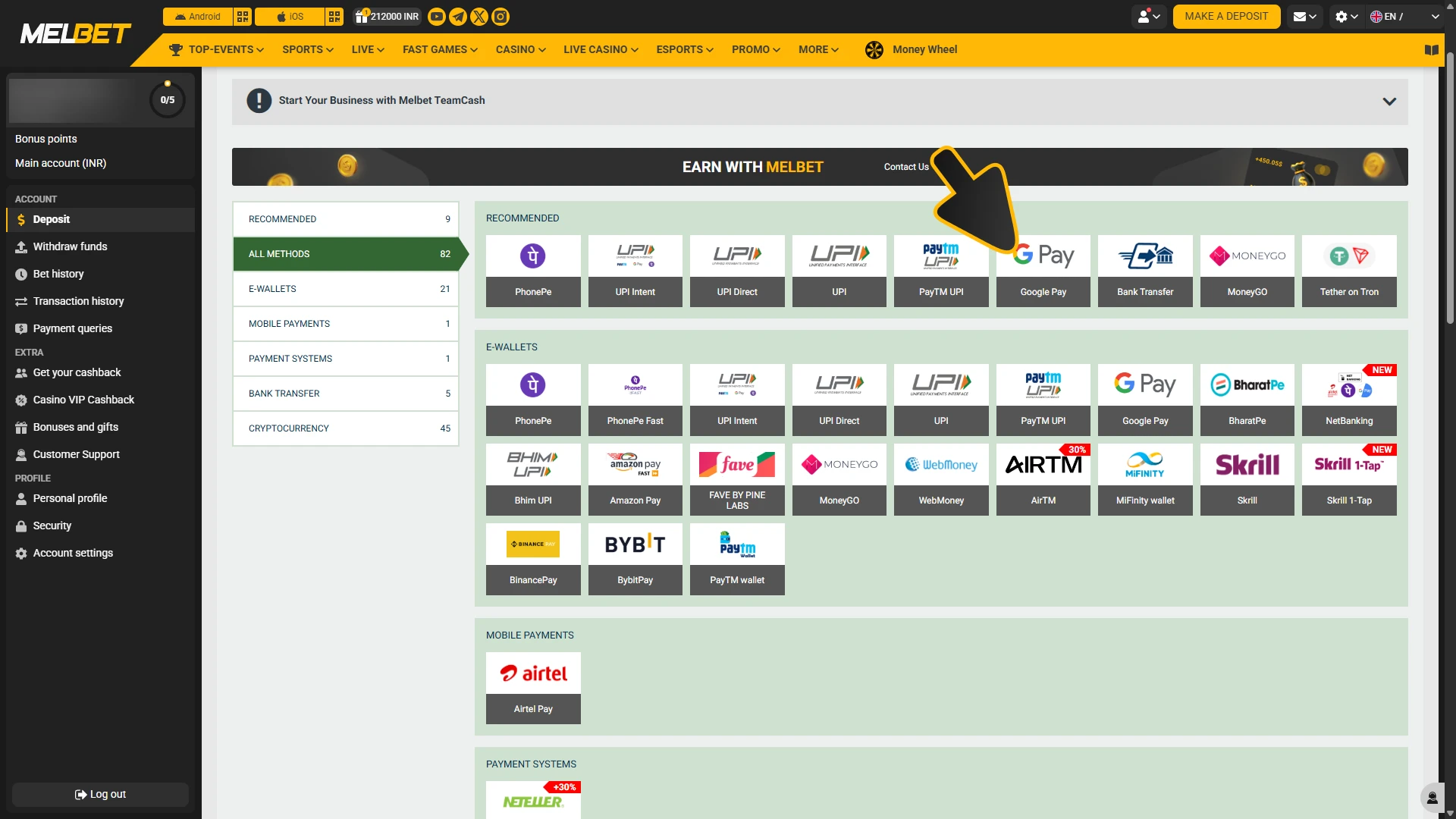The height and width of the screenshot is (819, 1456).
Task: Click Contact Us in the earn banner
Action: tap(906, 167)
